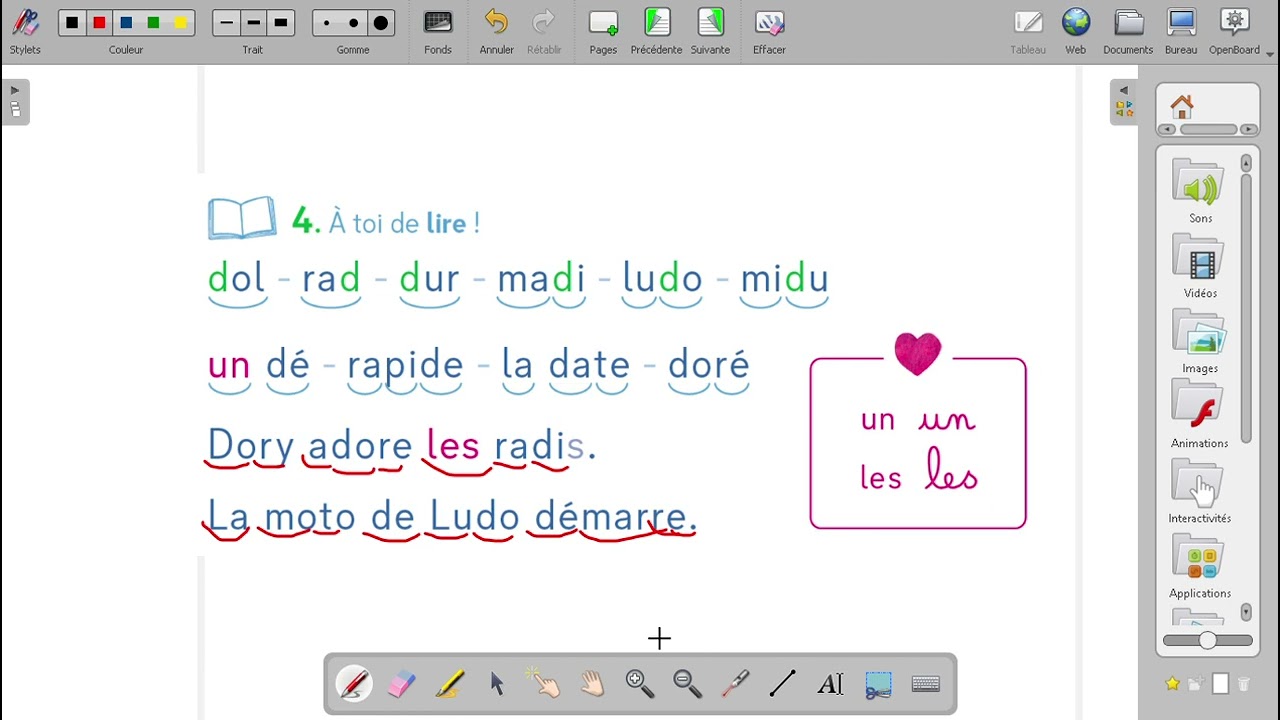The height and width of the screenshot is (720, 1280).
Task: Open the OpenBoard menu
Action: pos(1235,31)
